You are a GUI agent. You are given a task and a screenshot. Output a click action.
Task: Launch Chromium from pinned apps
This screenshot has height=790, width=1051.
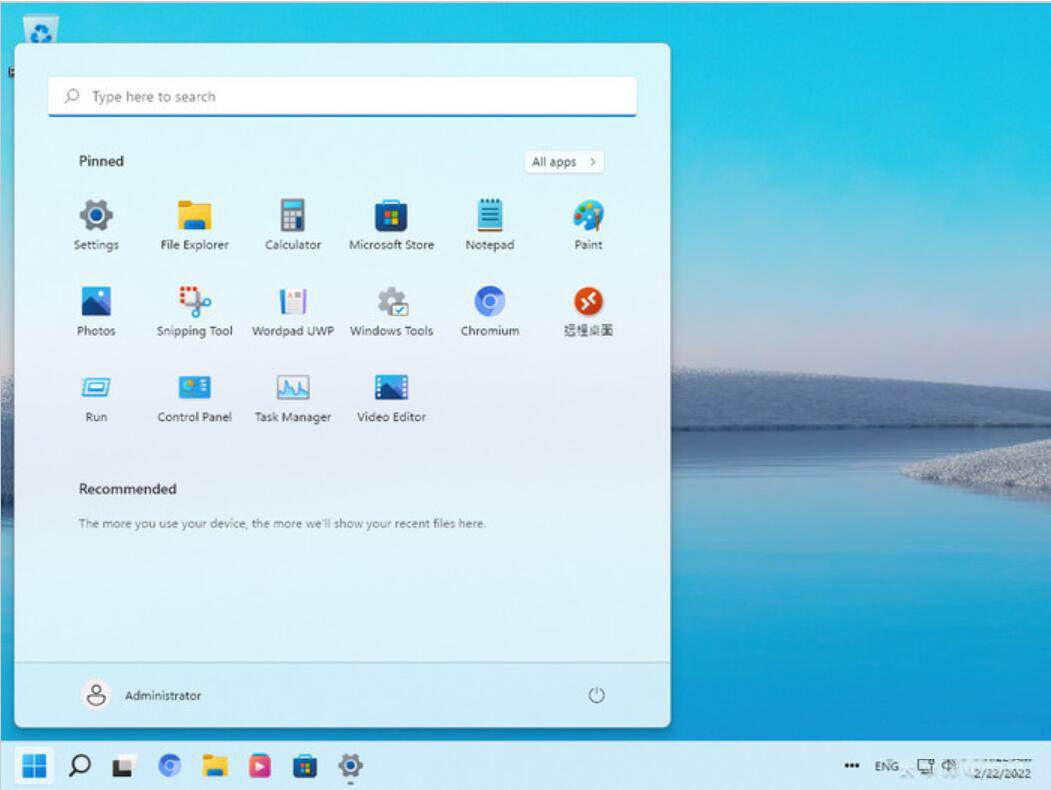pos(490,311)
